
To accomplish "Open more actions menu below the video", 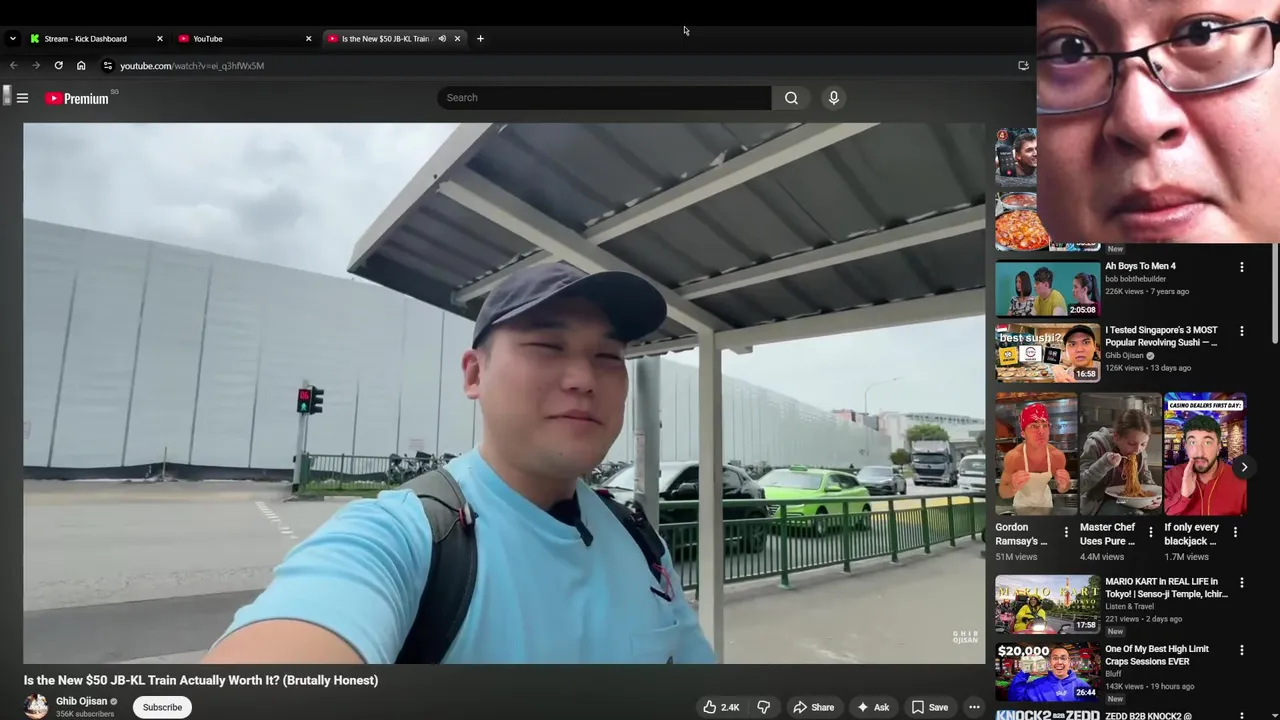I will [x=974, y=707].
